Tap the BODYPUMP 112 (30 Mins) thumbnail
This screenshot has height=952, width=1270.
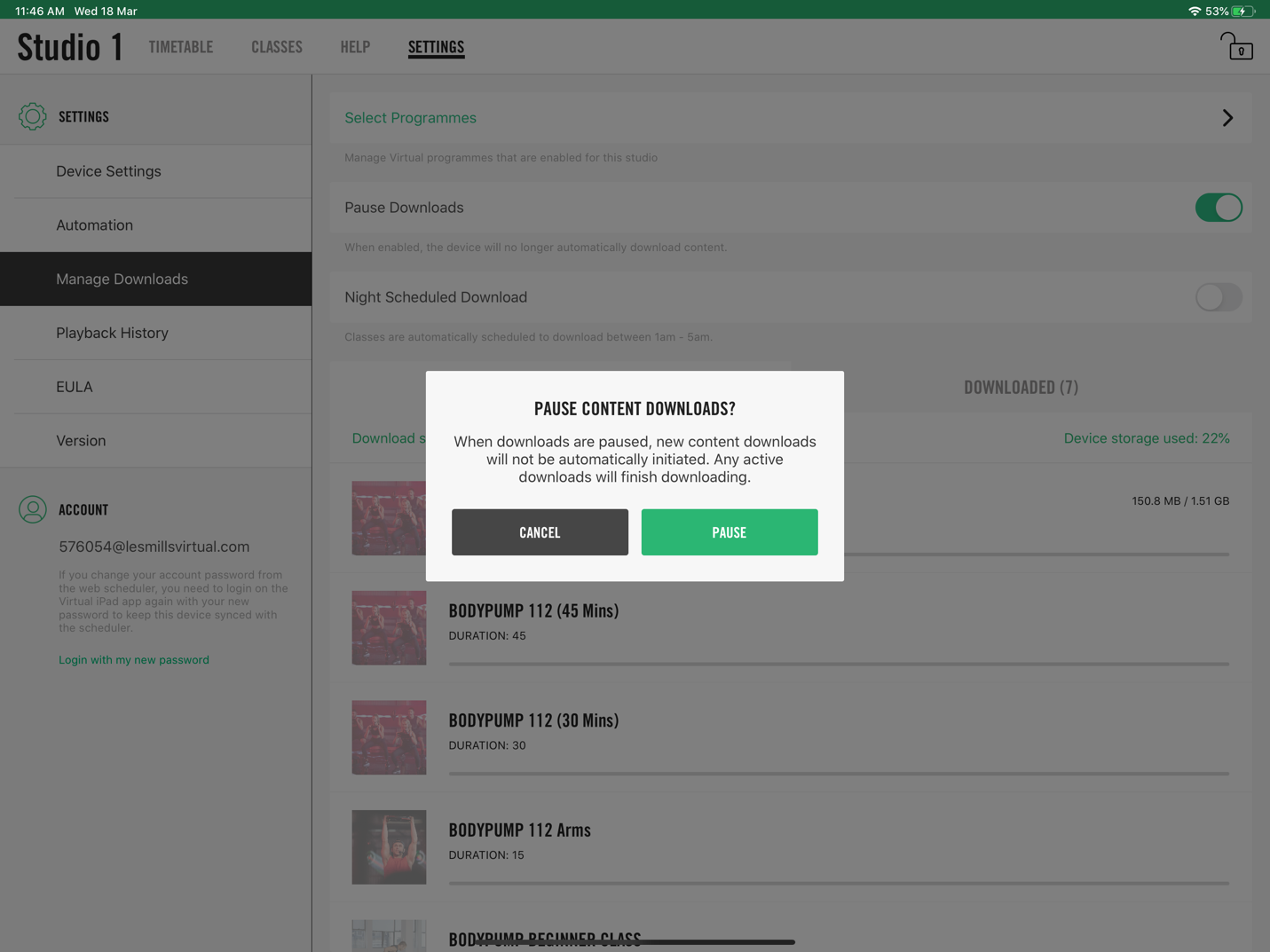389,737
